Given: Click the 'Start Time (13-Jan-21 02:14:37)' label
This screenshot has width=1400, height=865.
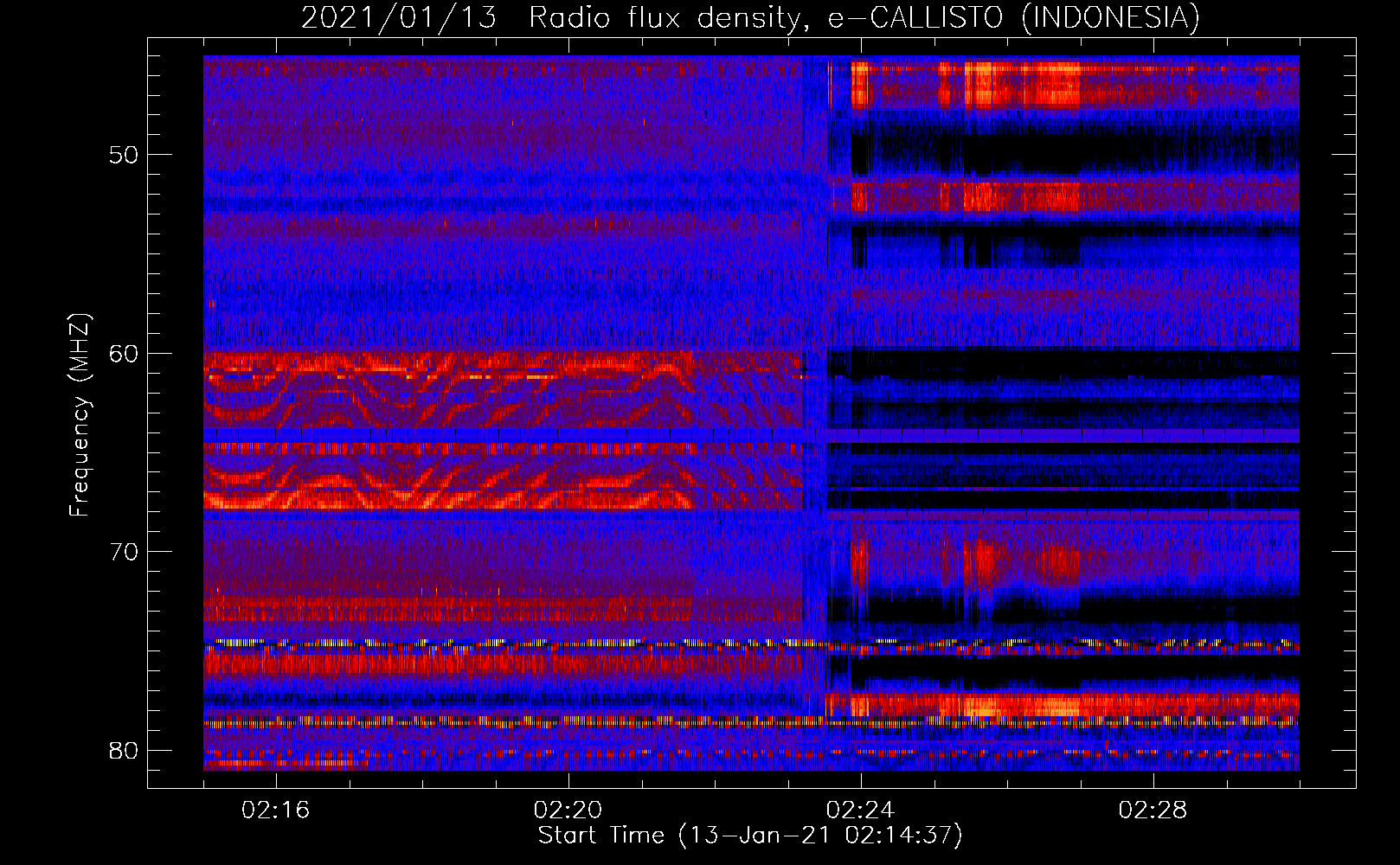Looking at the screenshot, I should [x=750, y=836].
